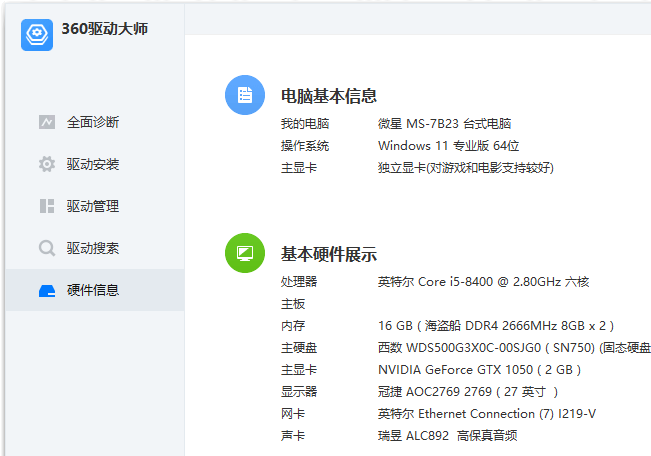
Task: Click the 声卡 label
Action: click(x=293, y=436)
